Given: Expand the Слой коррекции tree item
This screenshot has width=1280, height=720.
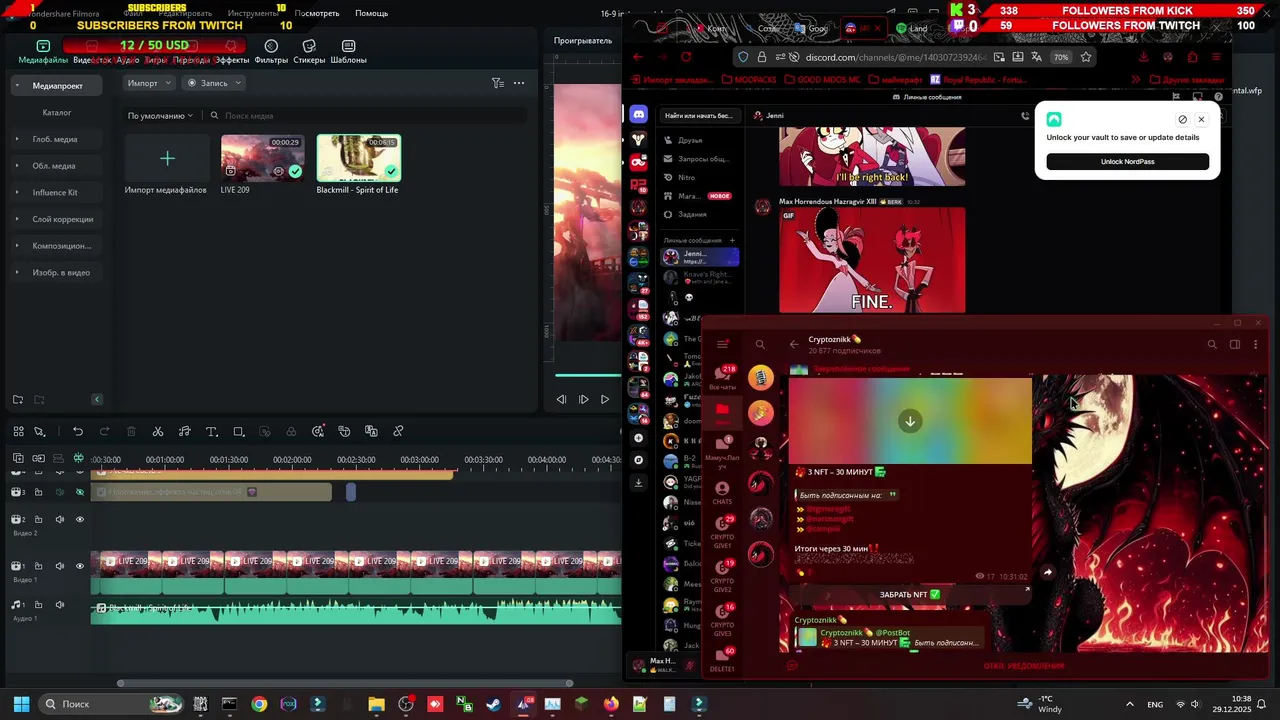Looking at the screenshot, I should pyautogui.click(x=17, y=219).
